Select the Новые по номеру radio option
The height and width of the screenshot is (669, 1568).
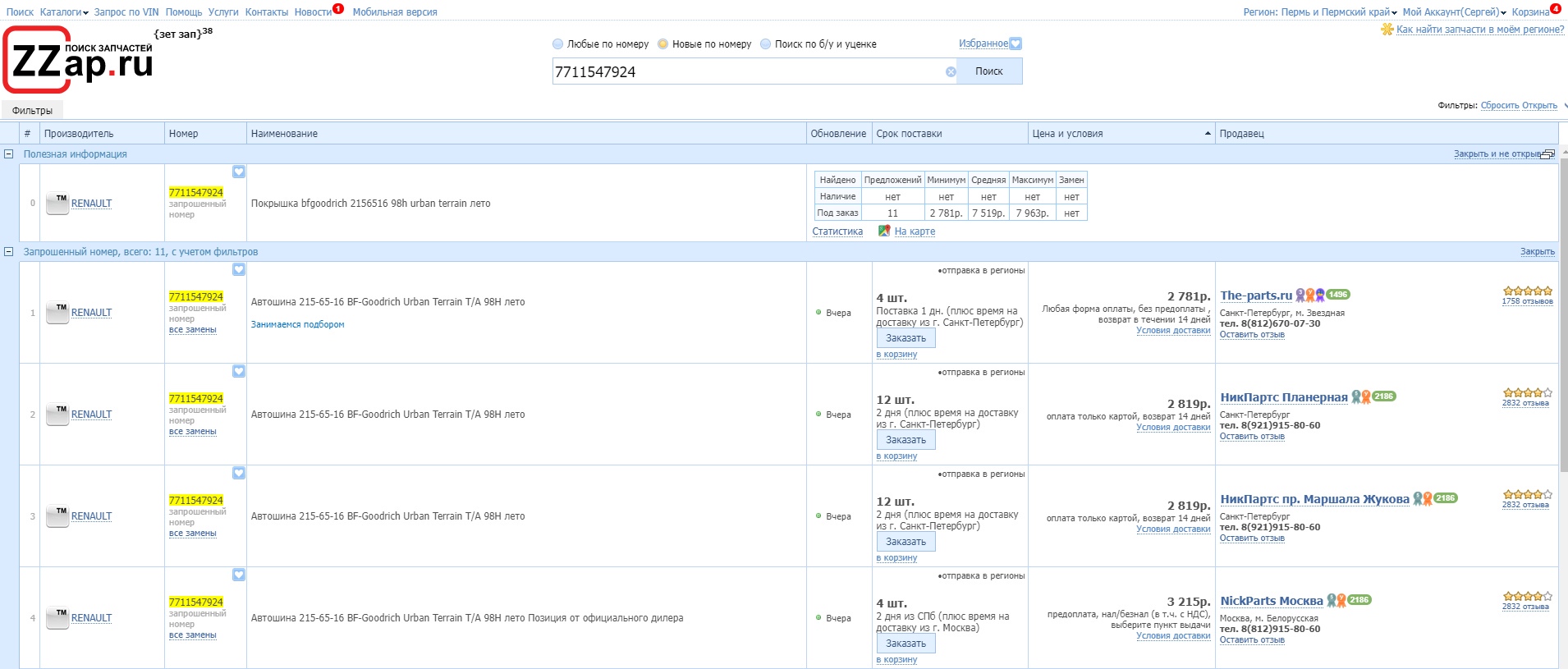click(x=663, y=44)
